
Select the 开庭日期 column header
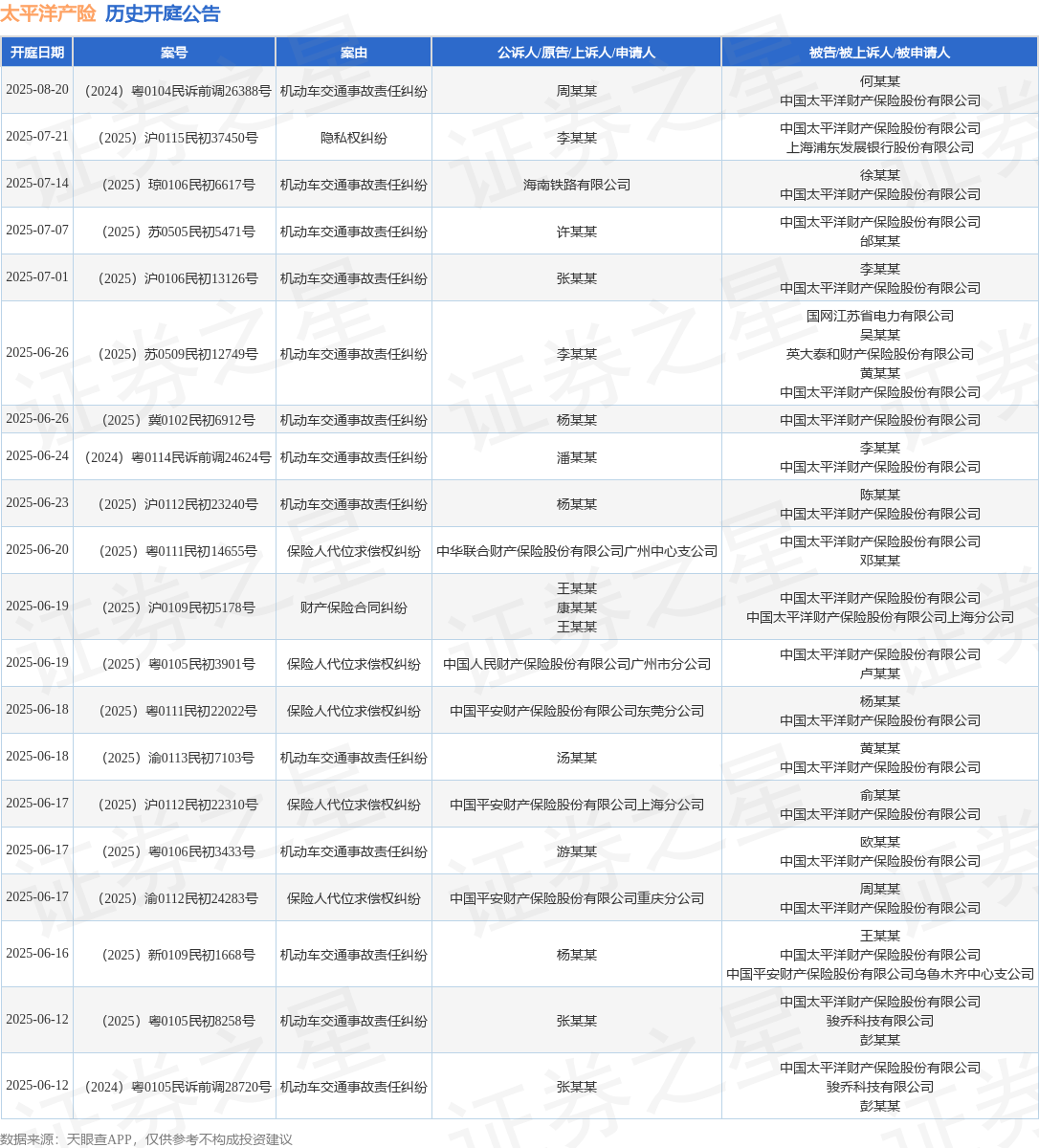[x=37, y=53]
